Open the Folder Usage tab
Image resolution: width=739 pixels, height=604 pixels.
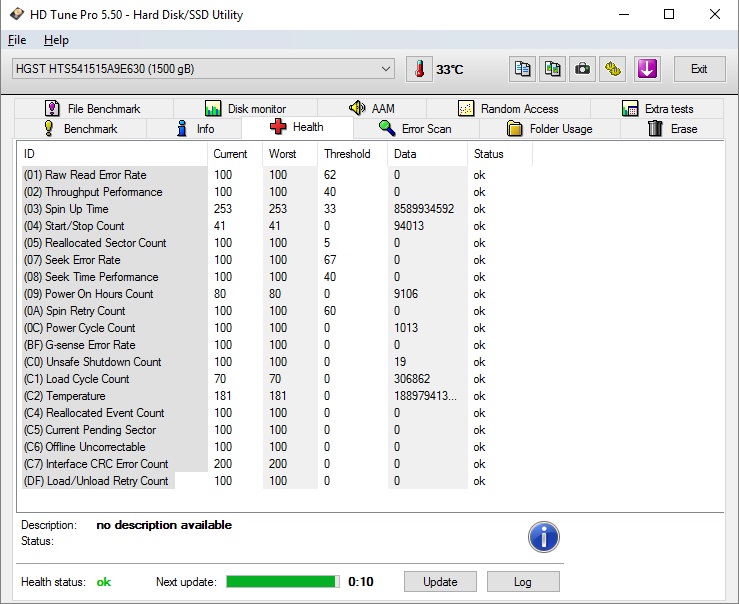pyautogui.click(x=550, y=129)
